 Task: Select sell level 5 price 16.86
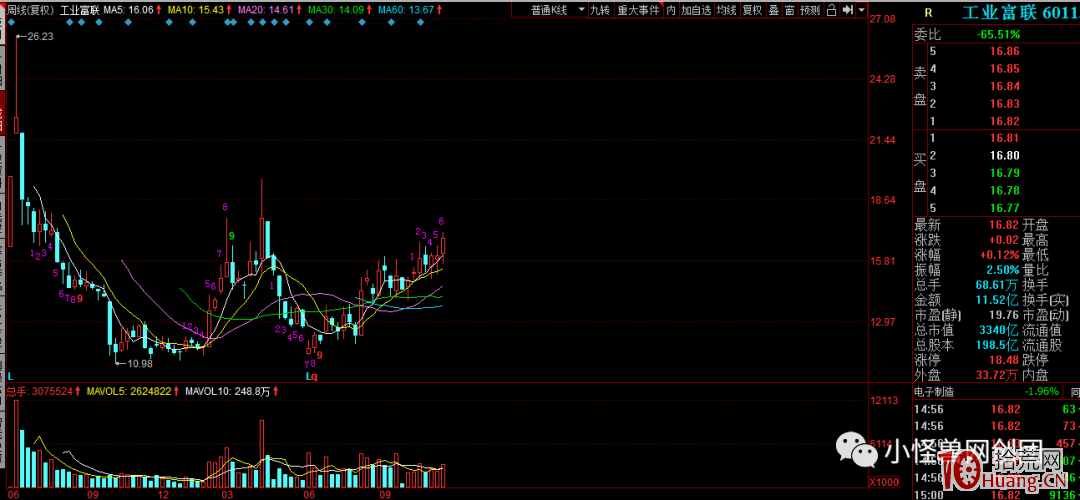[1004, 52]
